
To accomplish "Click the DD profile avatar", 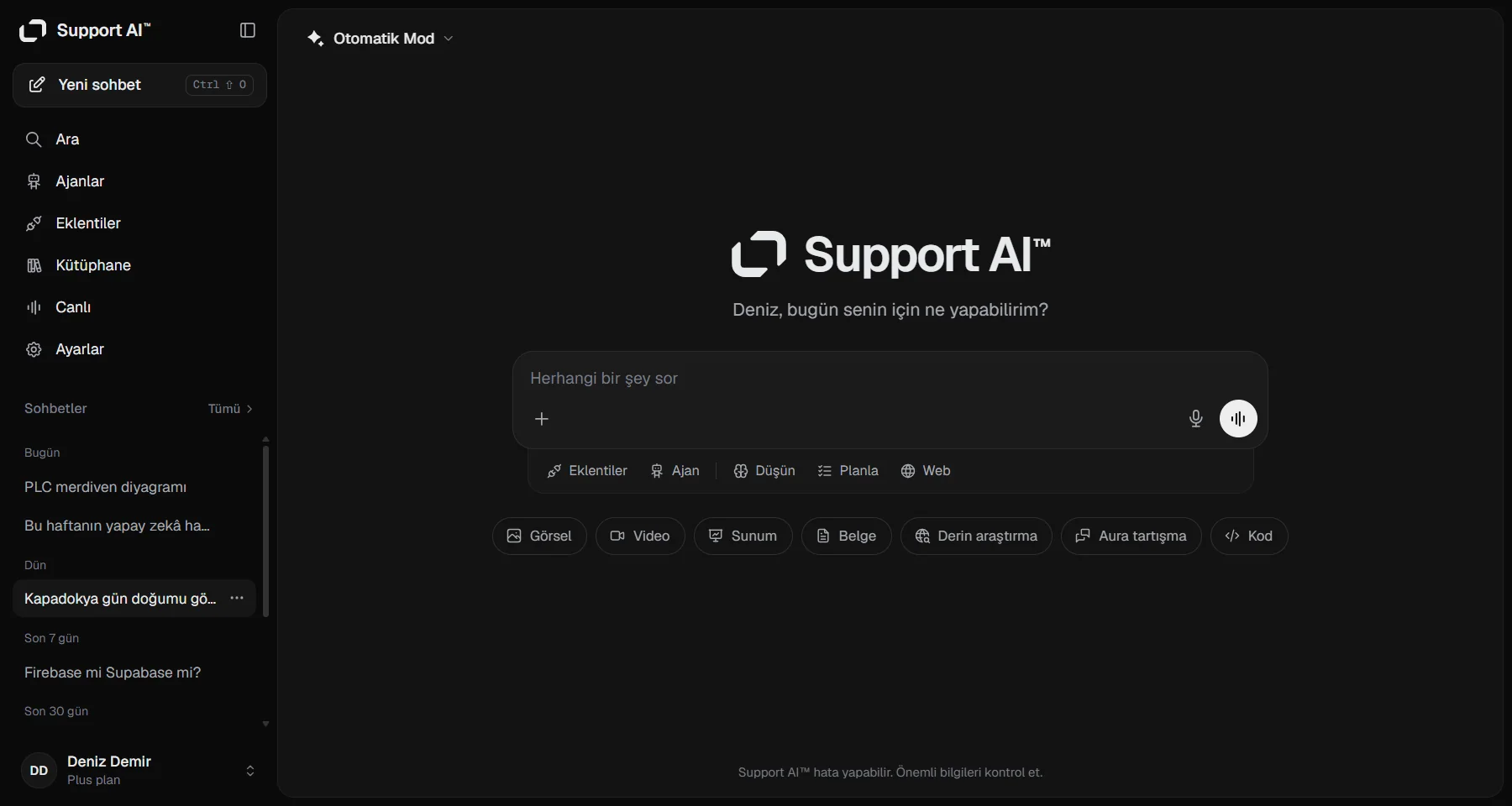I will coord(39,771).
